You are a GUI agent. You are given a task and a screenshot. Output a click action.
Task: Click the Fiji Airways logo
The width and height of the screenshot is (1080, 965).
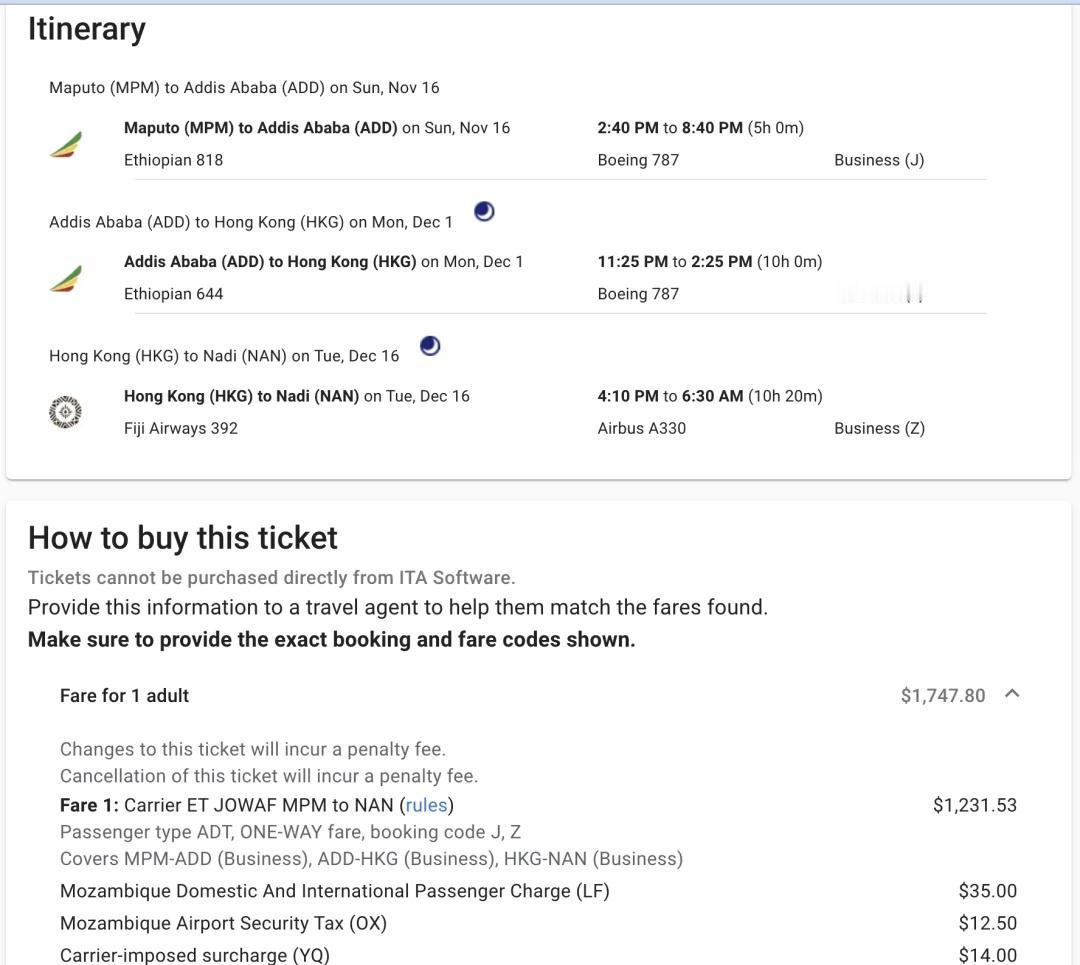65,412
